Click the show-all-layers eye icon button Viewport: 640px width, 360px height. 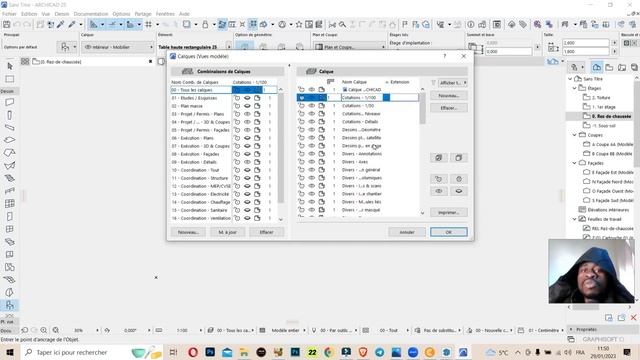pyautogui.click(x=439, y=191)
